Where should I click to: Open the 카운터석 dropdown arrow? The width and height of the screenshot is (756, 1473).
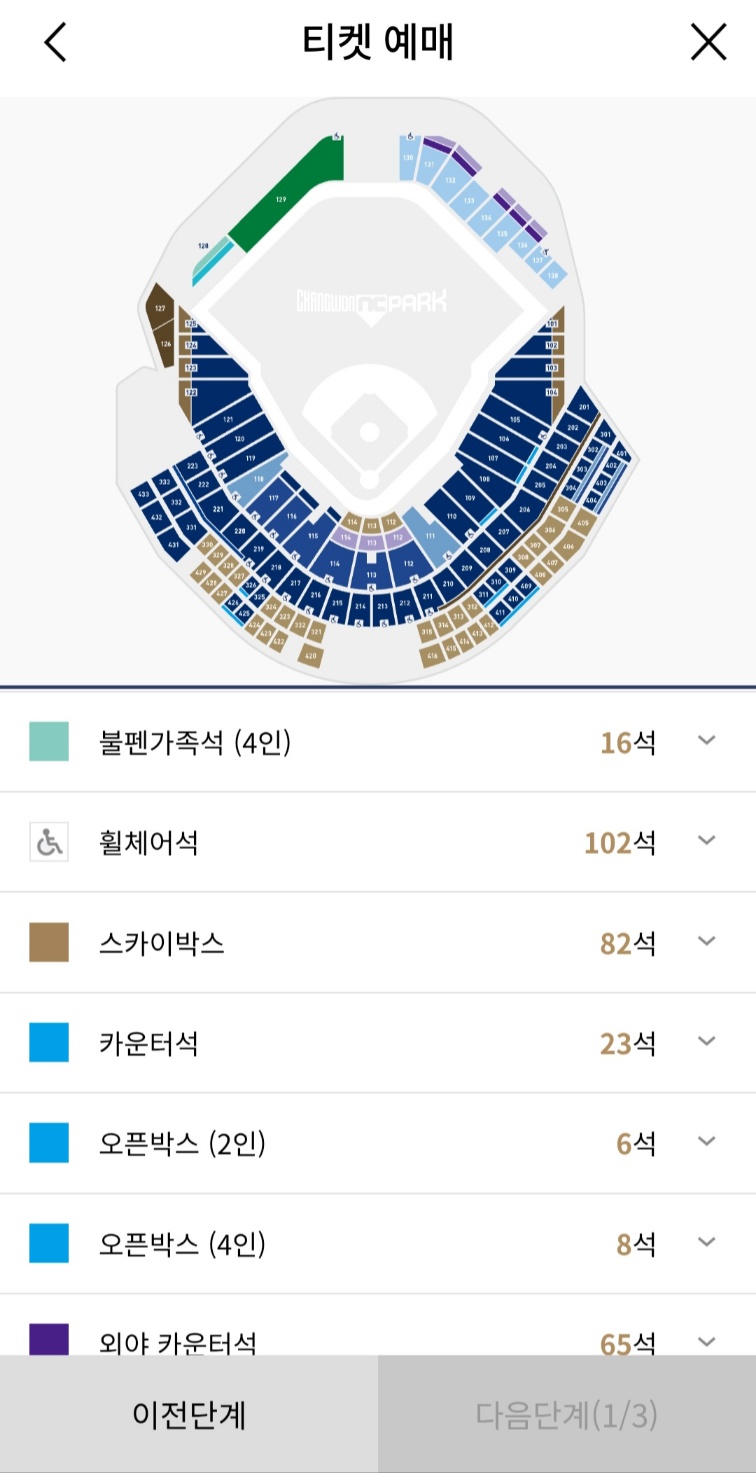click(707, 1042)
